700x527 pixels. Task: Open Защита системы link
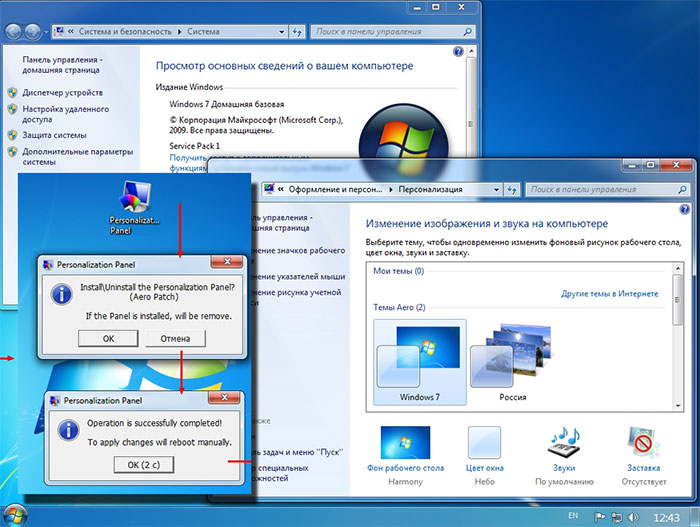[54, 135]
